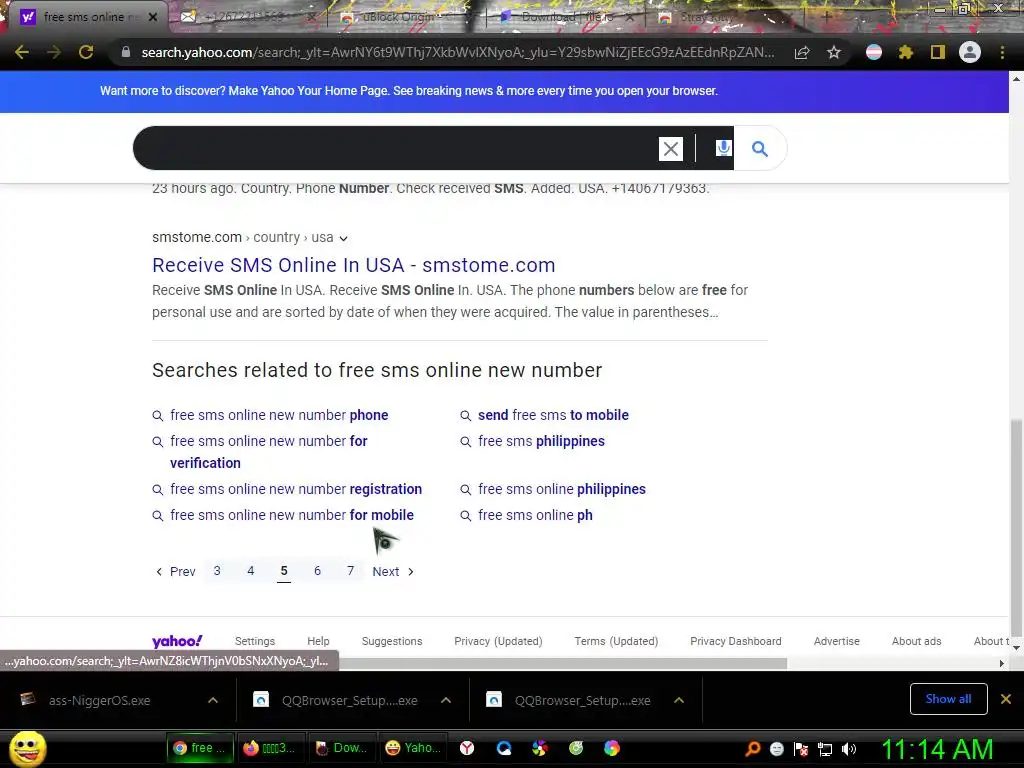Click the gray face tray icon
This screenshot has width=1024, height=768.
776,749
